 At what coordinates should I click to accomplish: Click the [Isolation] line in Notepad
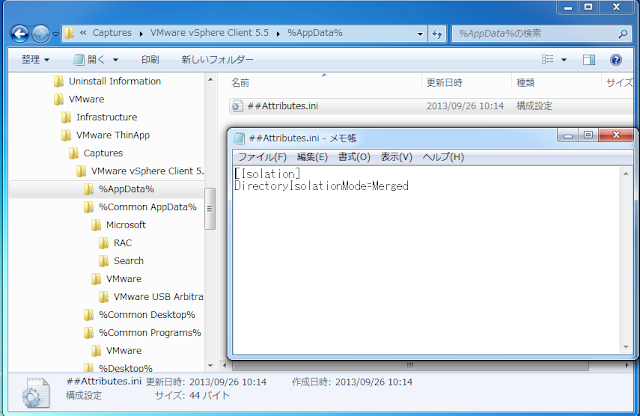coord(267,174)
